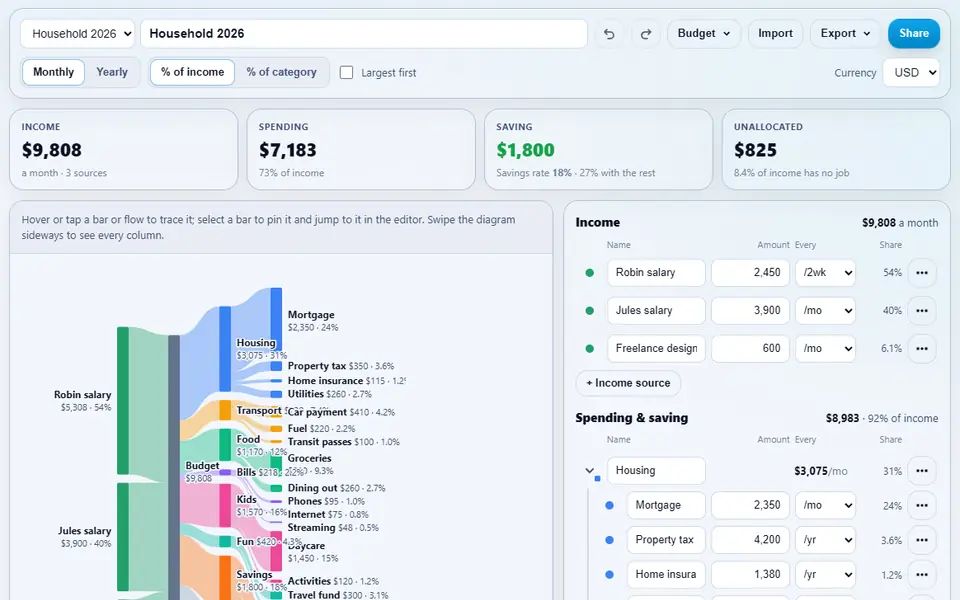Viewport: 960px width, 600px height.
Task: Select the Housing bar in the diagram
Action: pos(225,349)
